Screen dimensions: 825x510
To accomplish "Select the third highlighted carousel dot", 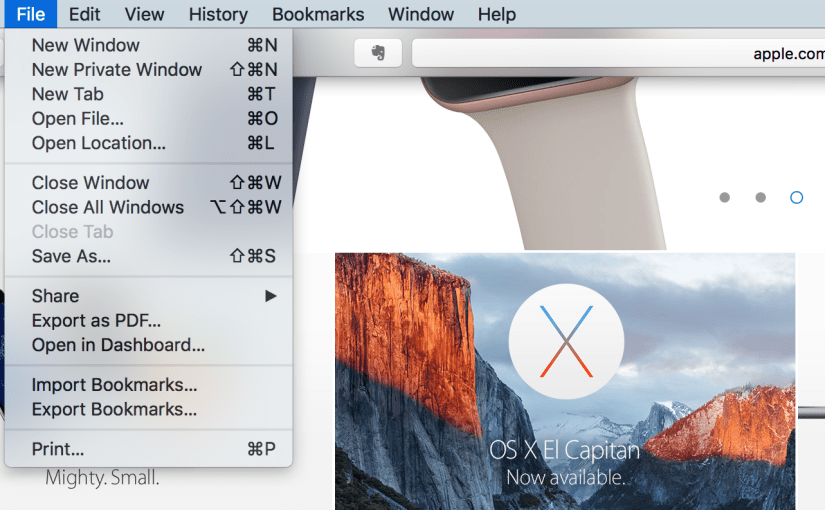I will 797,197.
